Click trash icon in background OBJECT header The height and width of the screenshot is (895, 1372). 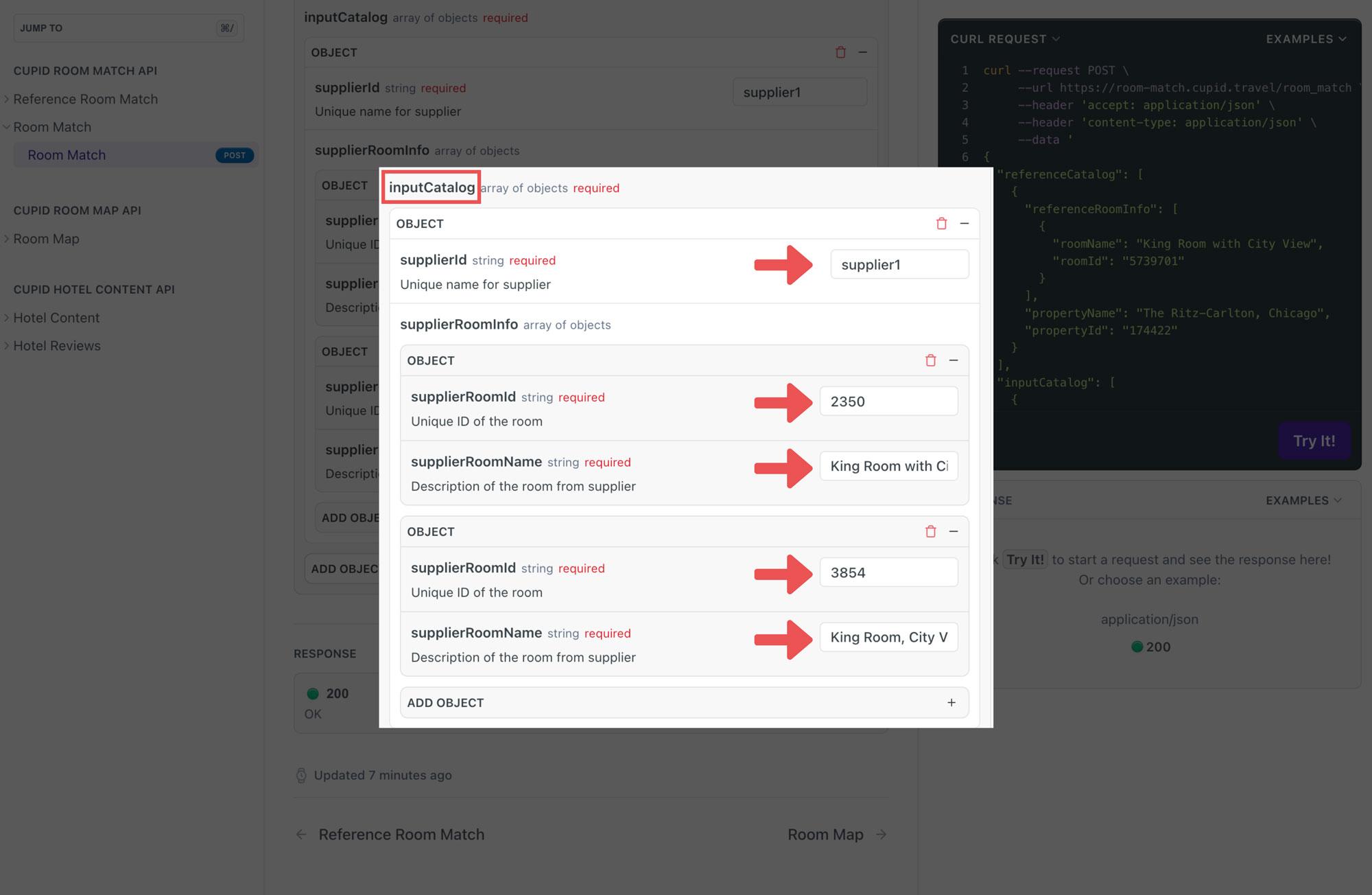(x=840, y=52)
